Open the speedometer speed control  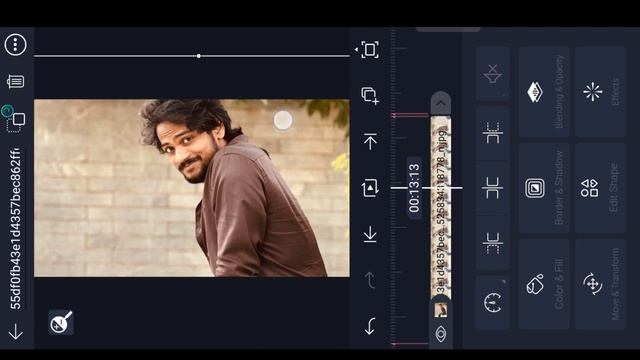[x=493, y=302]
